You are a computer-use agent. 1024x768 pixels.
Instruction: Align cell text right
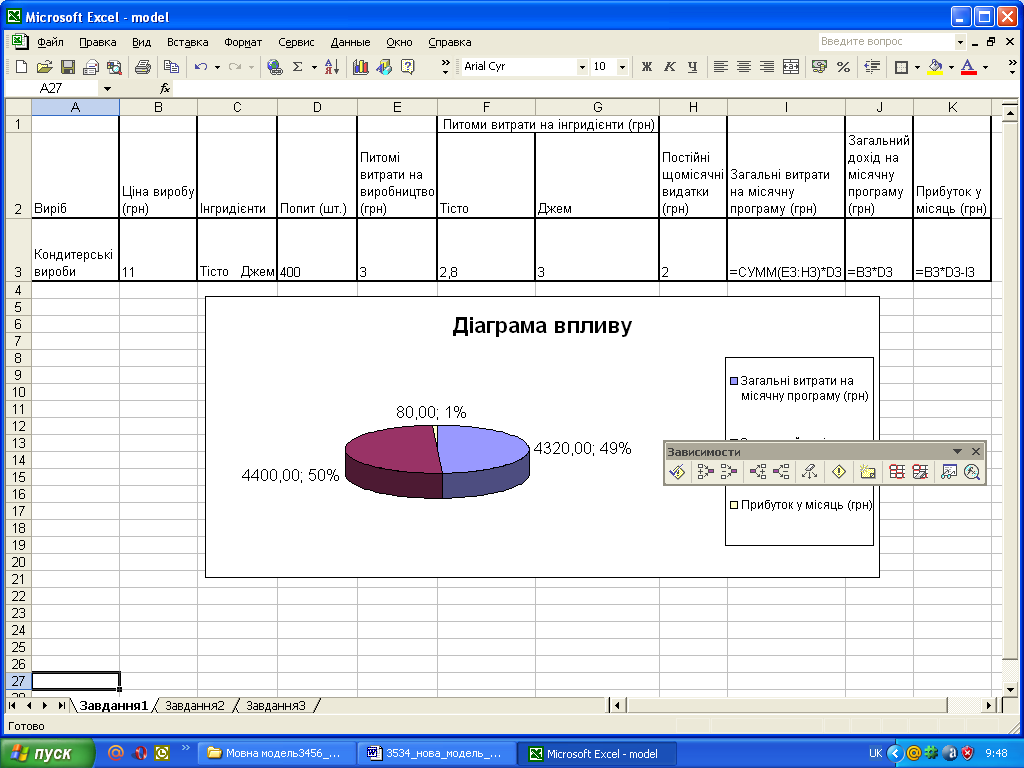pyautogui.click(x=767, y=67)
